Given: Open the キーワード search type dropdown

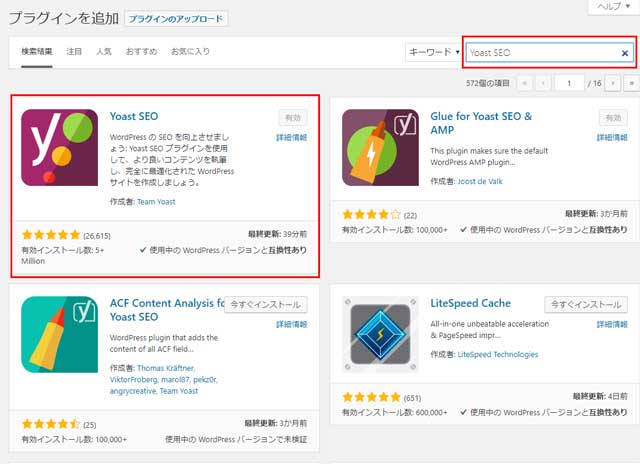Looking at the screenshot, I should tap(434, 52).
